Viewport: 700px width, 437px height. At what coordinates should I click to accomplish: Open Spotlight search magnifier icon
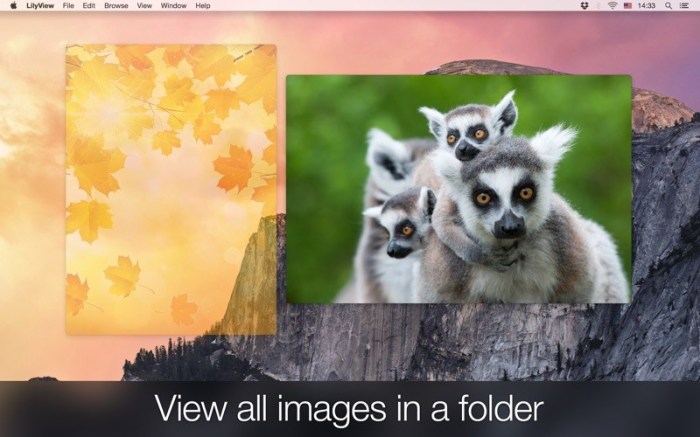click(670, 5)
